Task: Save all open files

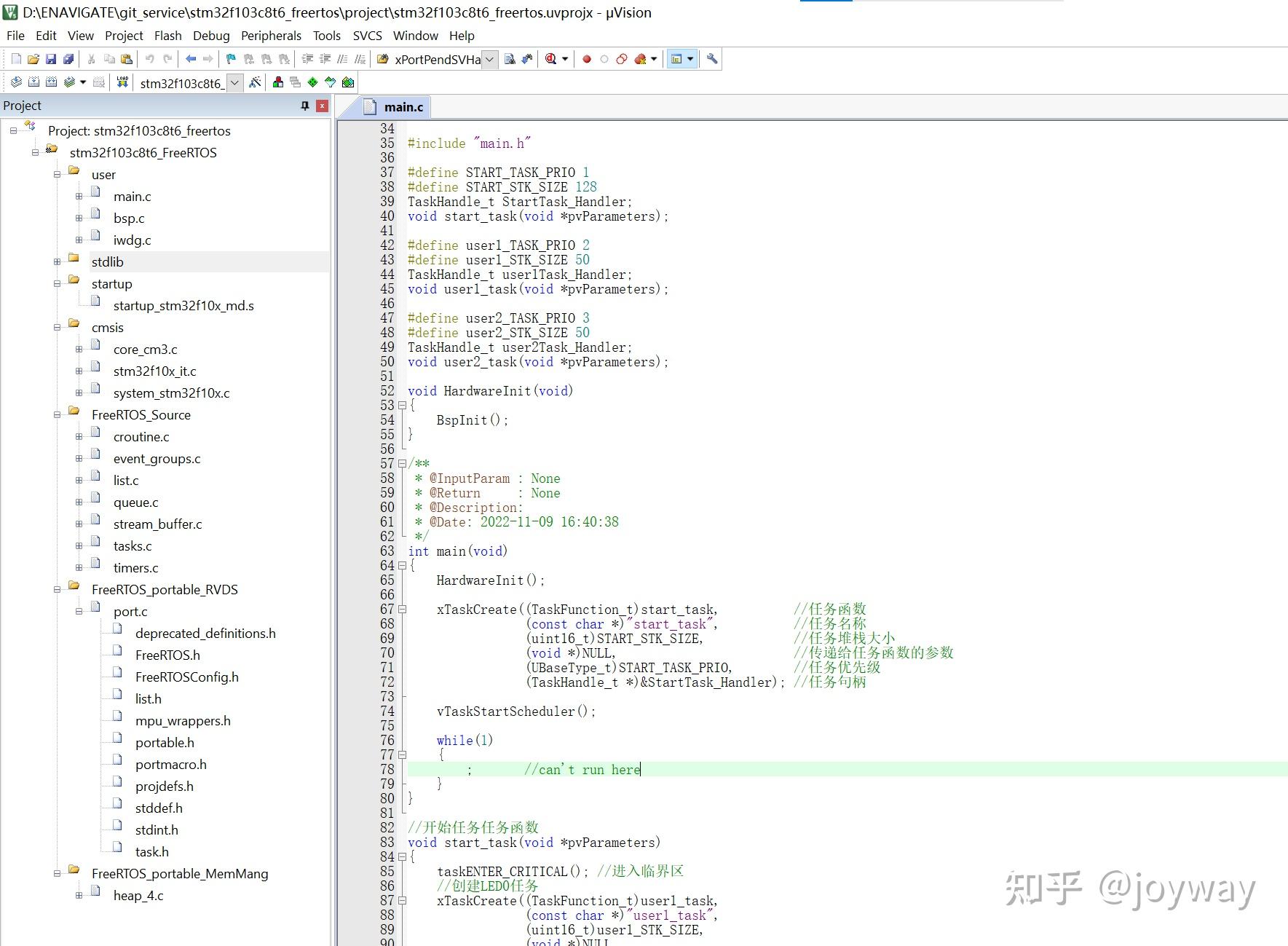Action: (x=69, y=59)
